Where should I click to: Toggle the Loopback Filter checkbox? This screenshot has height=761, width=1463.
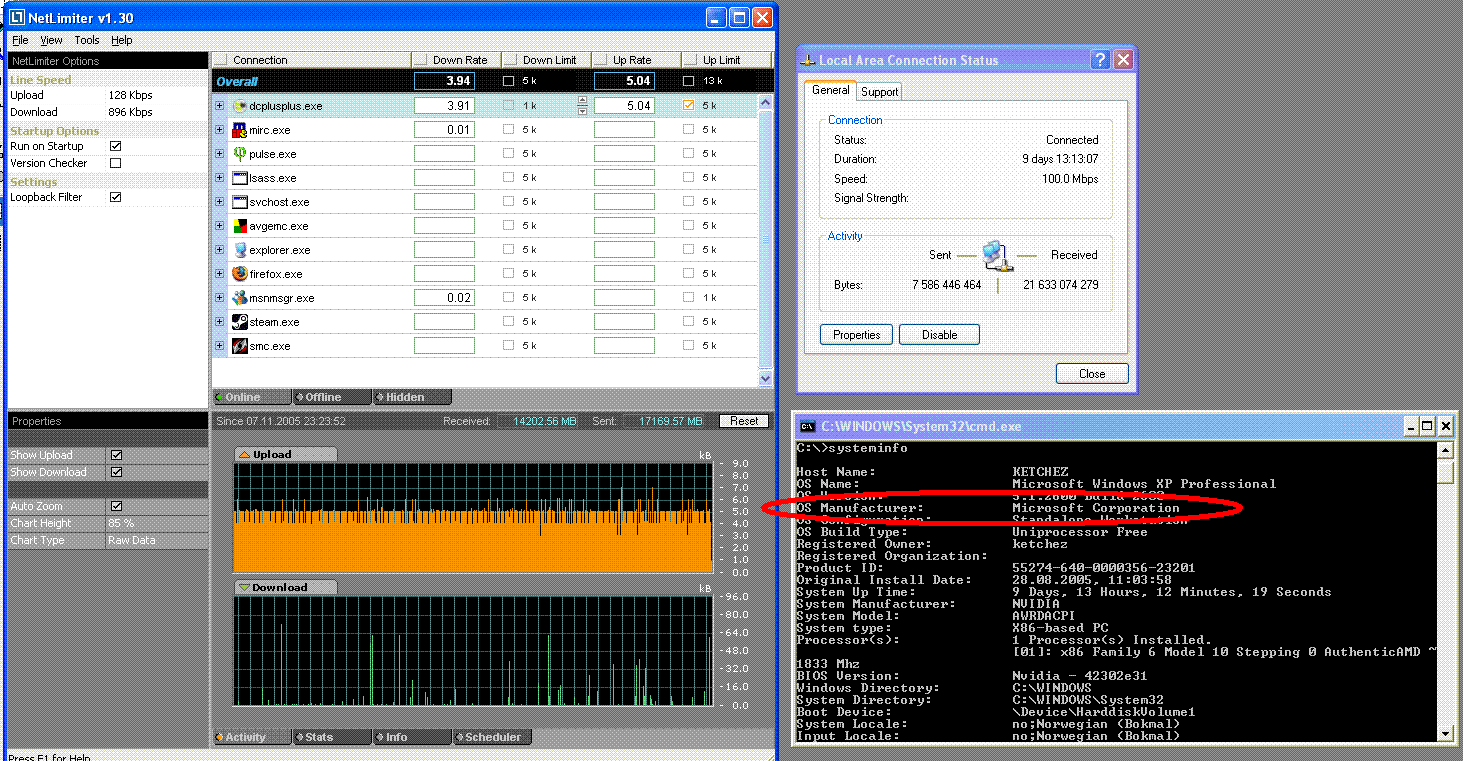point(116,197)
